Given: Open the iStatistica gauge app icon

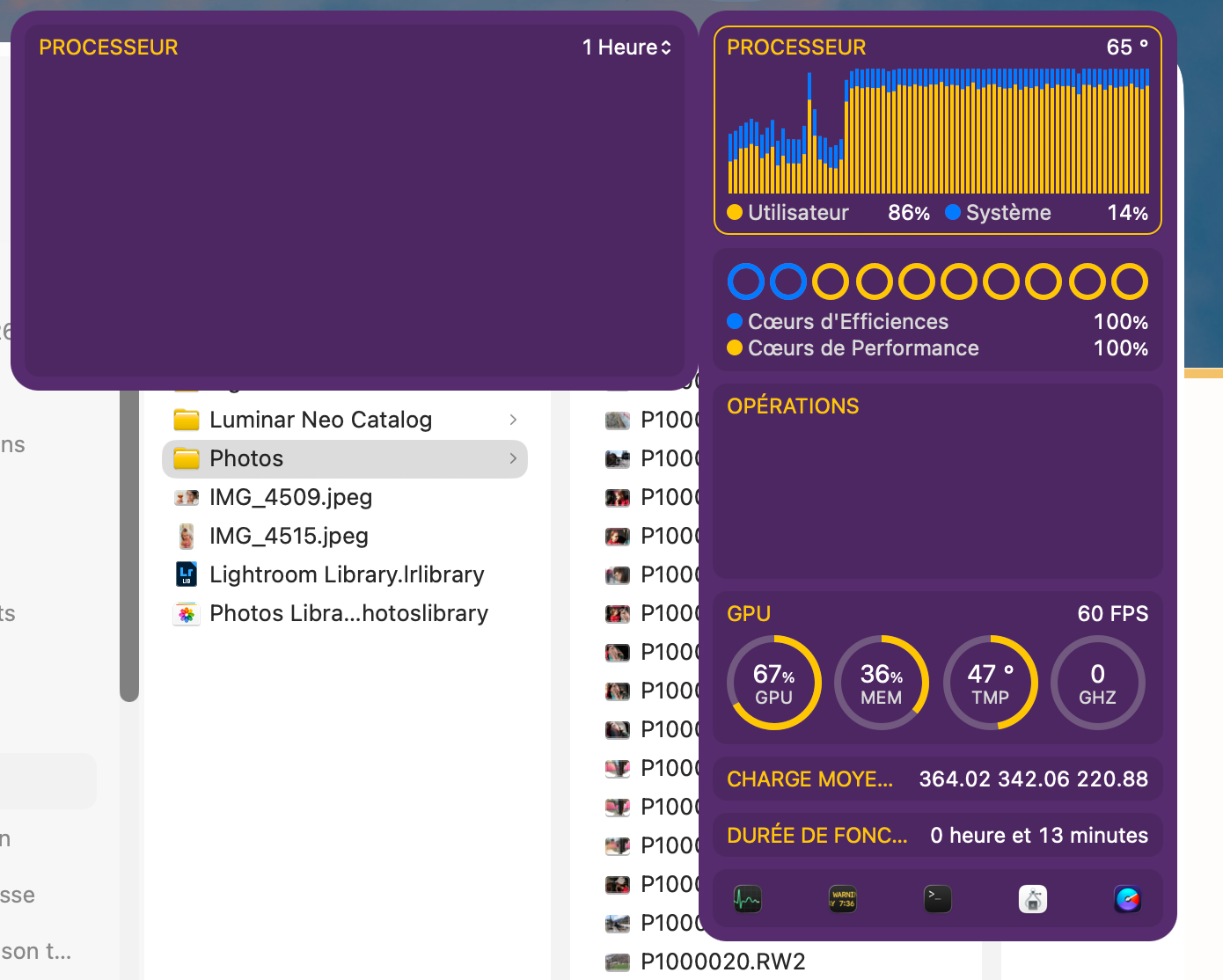Looking at the screenshot, I should pyautogui.click(x=1127, y=899).
